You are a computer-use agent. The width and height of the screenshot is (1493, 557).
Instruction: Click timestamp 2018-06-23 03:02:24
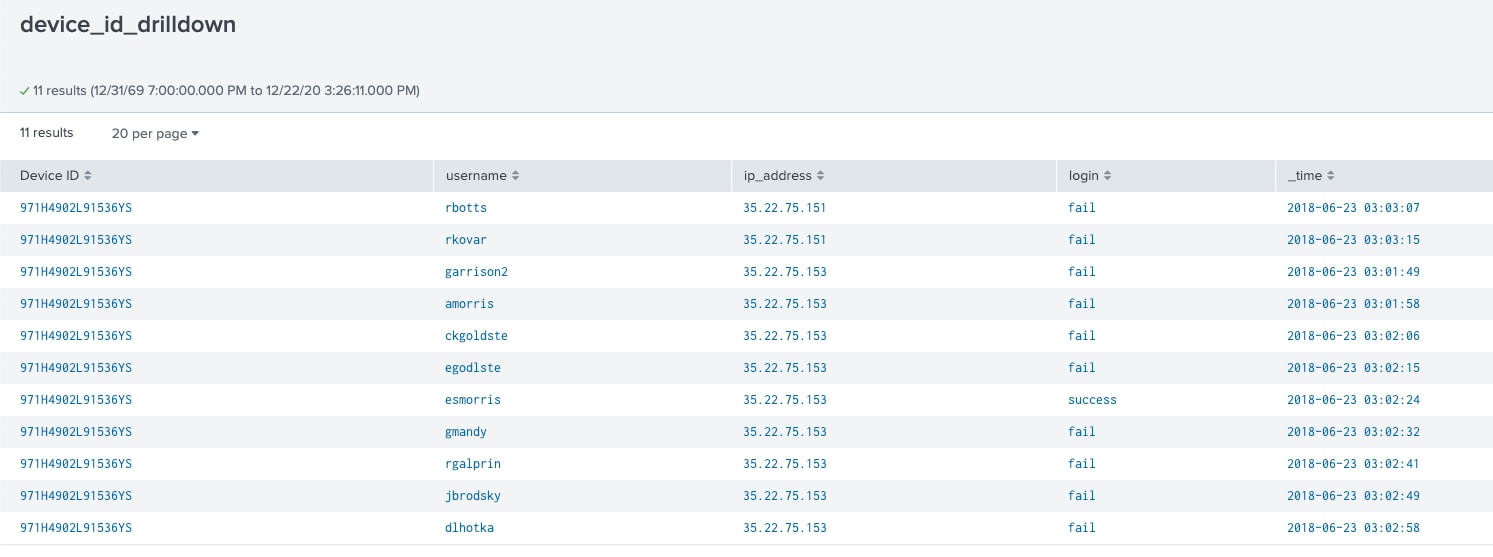(x=1353, y=400)
